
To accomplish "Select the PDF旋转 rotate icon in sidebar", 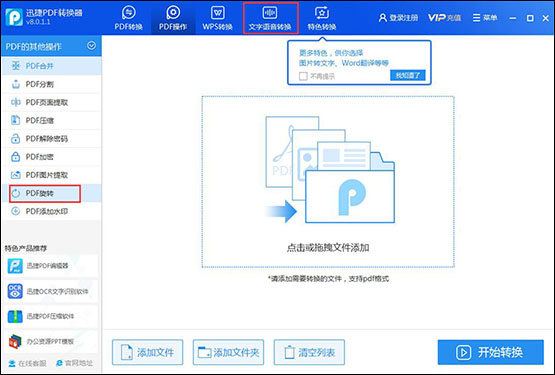I will tap(16, 193).
